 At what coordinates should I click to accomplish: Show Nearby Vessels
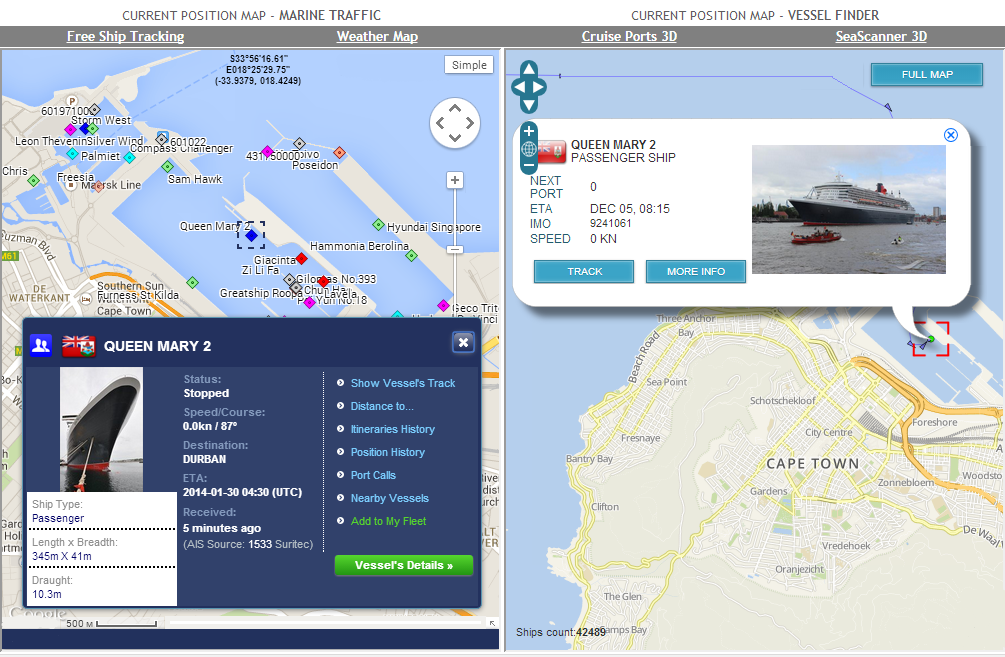click(x=390, y=499)
